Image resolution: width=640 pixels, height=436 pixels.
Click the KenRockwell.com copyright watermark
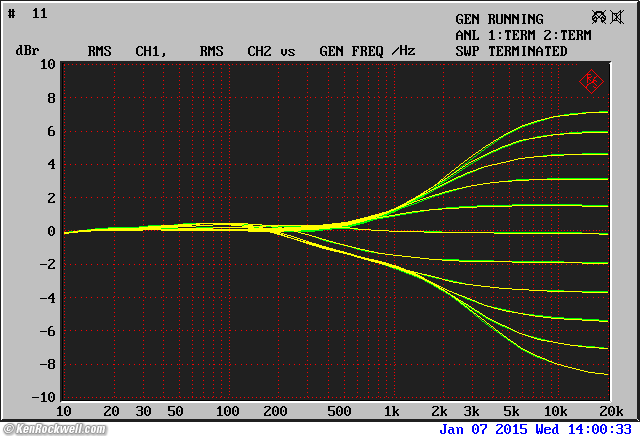click(x=55, y=429)
